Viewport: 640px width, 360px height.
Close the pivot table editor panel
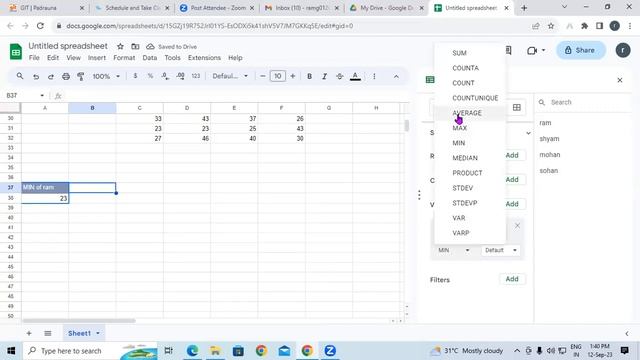point(620,80)
